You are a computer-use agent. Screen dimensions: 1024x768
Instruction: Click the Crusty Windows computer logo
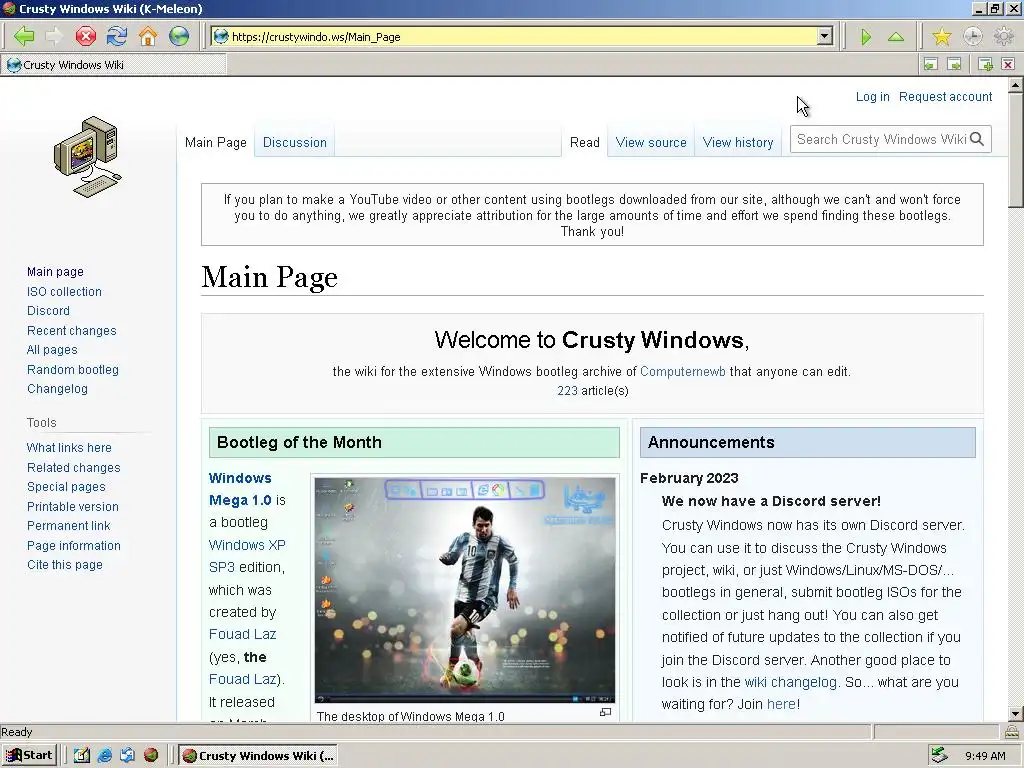88,157
